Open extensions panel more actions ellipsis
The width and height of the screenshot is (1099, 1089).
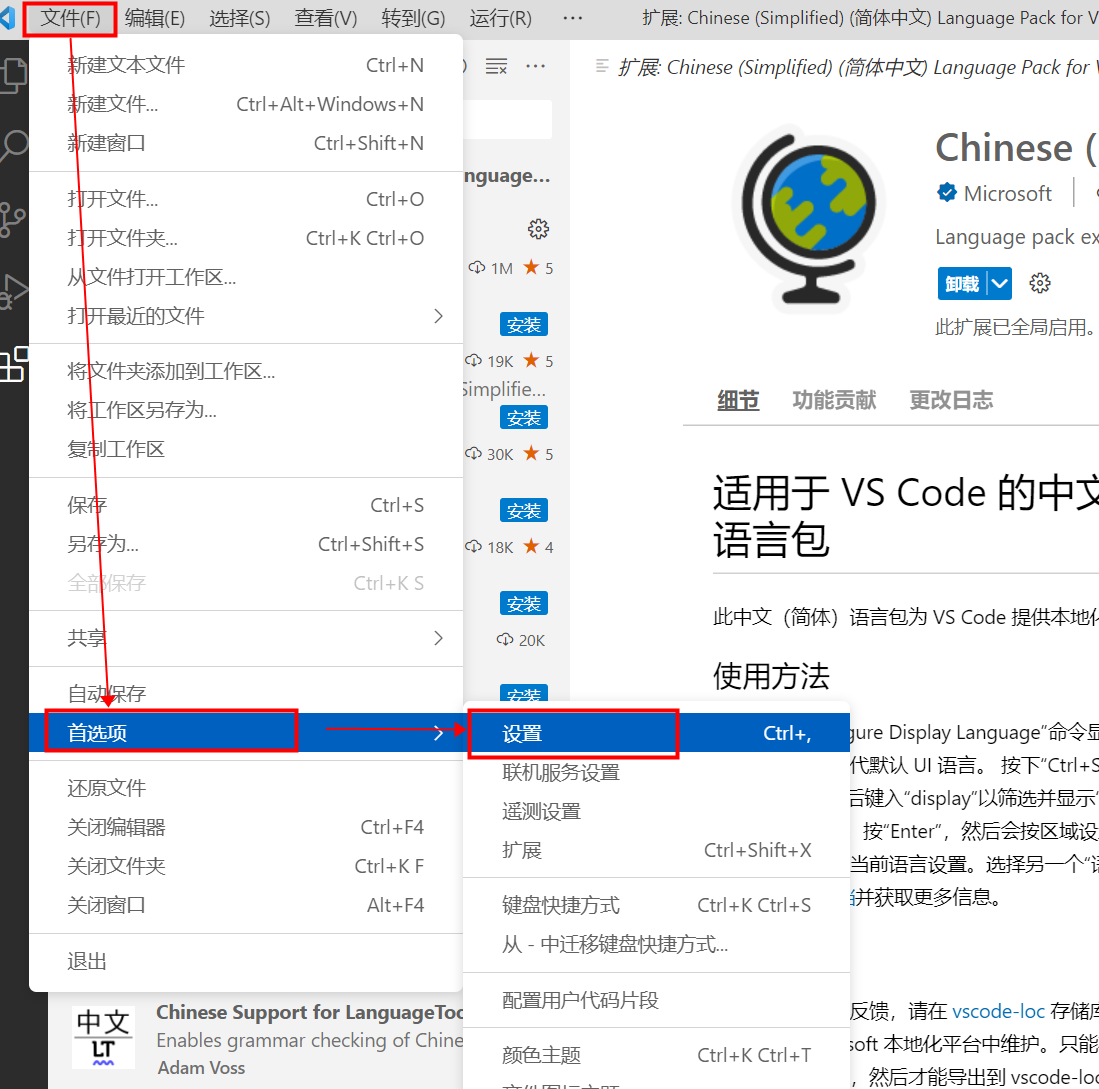pyautogui.click(x=535, y=67)
